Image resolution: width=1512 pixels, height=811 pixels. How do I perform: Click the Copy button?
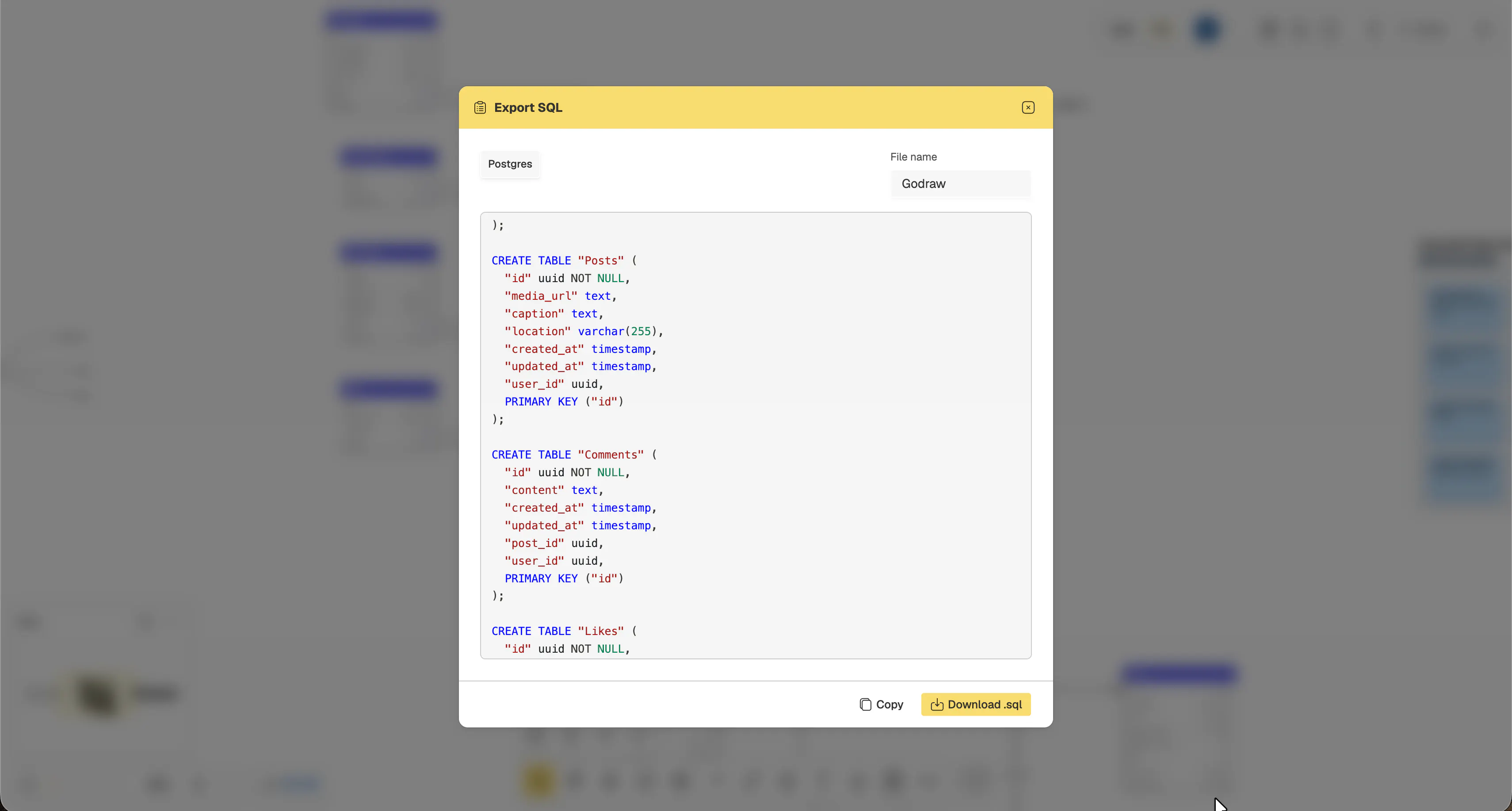pyautogui.click(x=882, y=704)
